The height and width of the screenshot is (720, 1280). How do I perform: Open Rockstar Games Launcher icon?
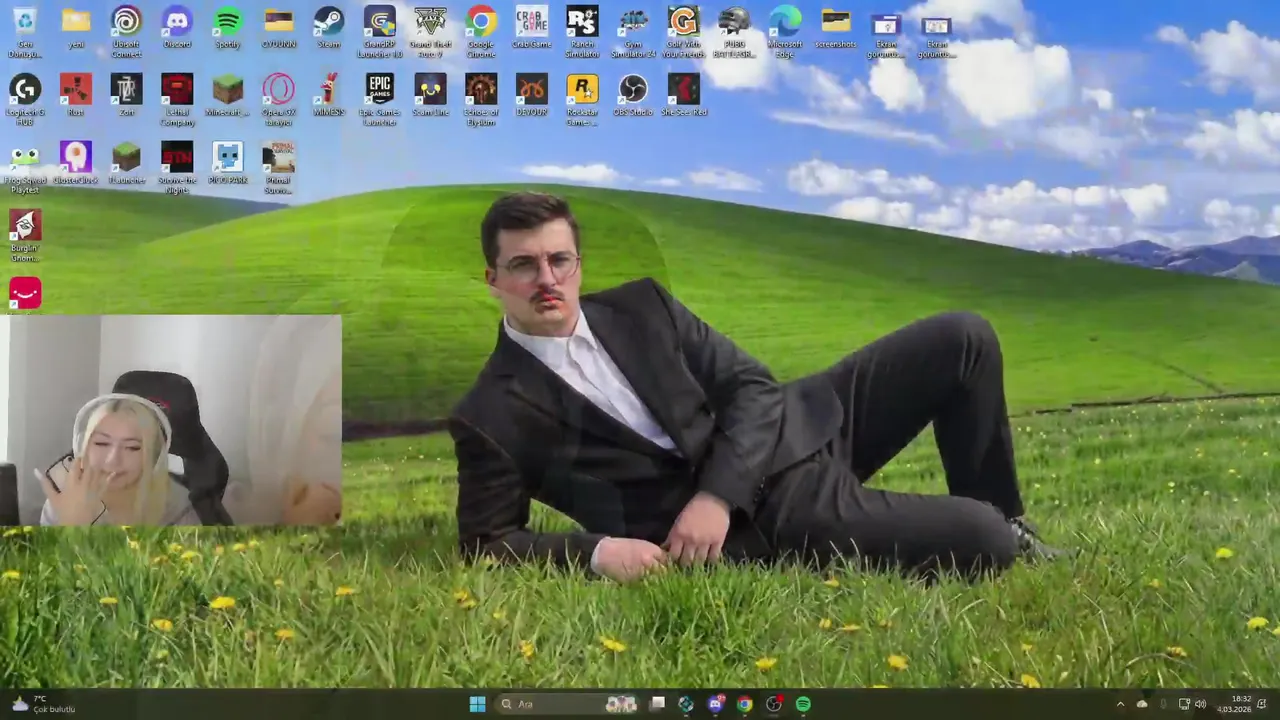(x=582, y=100)
